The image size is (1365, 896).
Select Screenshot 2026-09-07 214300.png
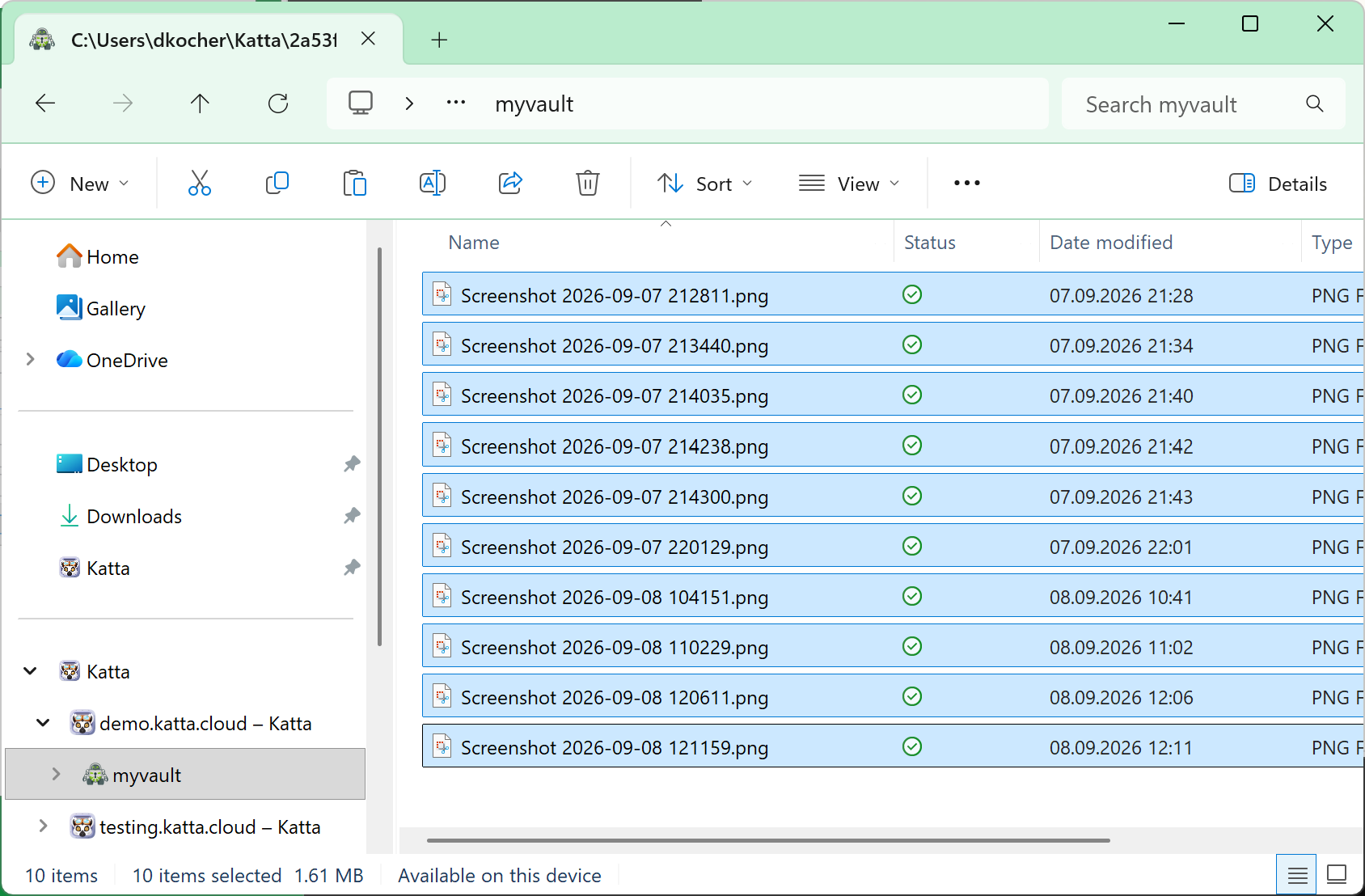click(x=893, y=496)
